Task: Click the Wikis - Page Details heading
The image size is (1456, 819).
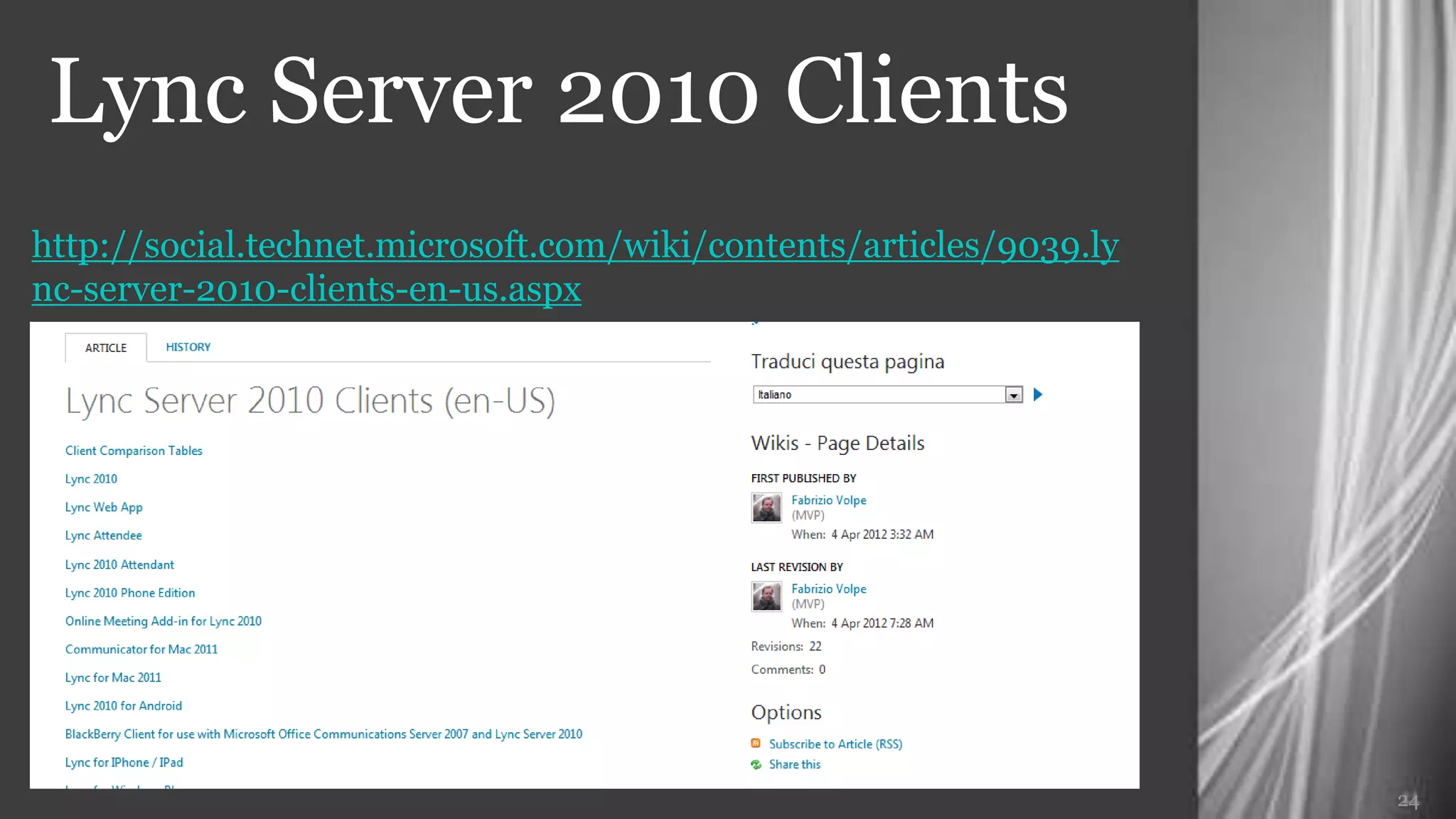Action: point(837,444)
